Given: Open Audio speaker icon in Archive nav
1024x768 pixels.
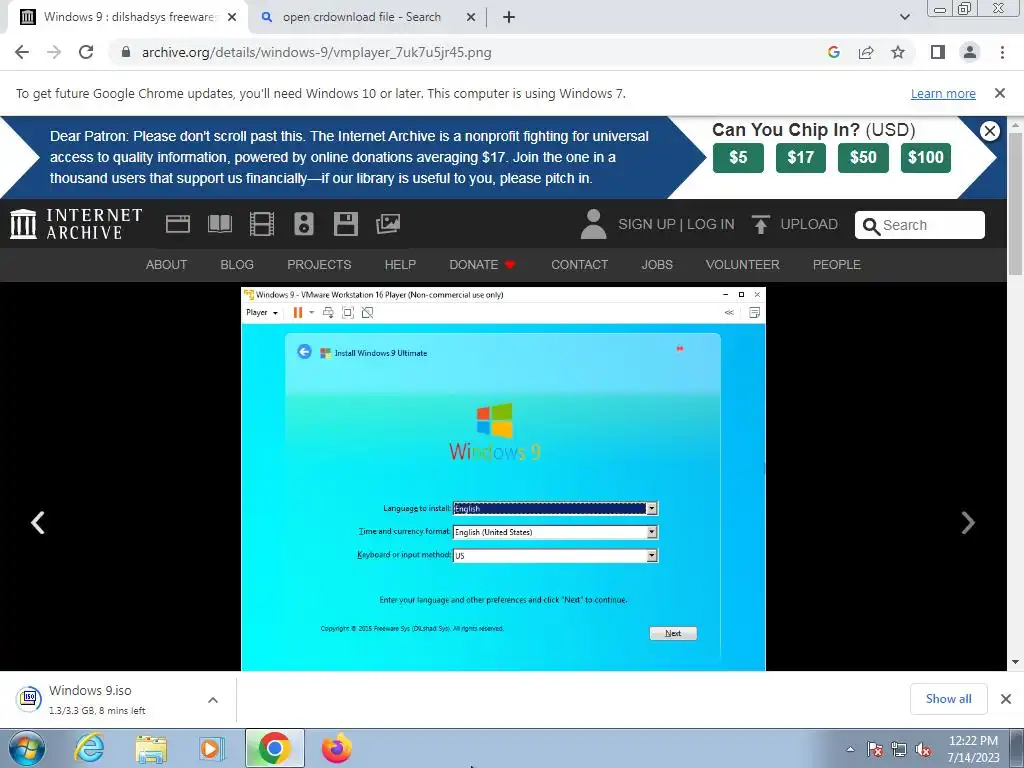Looking at the screenshot, I should pos(304,224).
